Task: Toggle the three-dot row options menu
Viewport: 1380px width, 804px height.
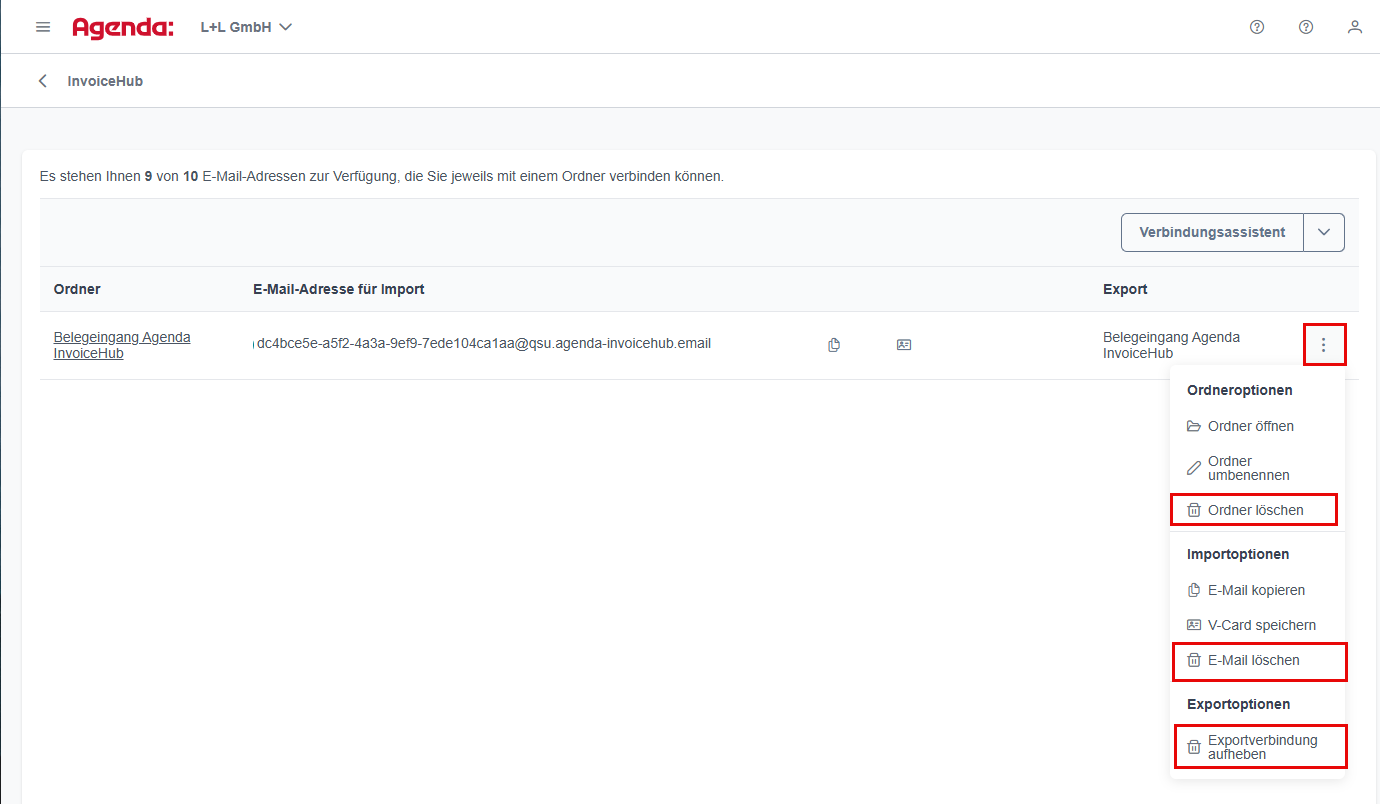Action: click(x=1324, y=345)
